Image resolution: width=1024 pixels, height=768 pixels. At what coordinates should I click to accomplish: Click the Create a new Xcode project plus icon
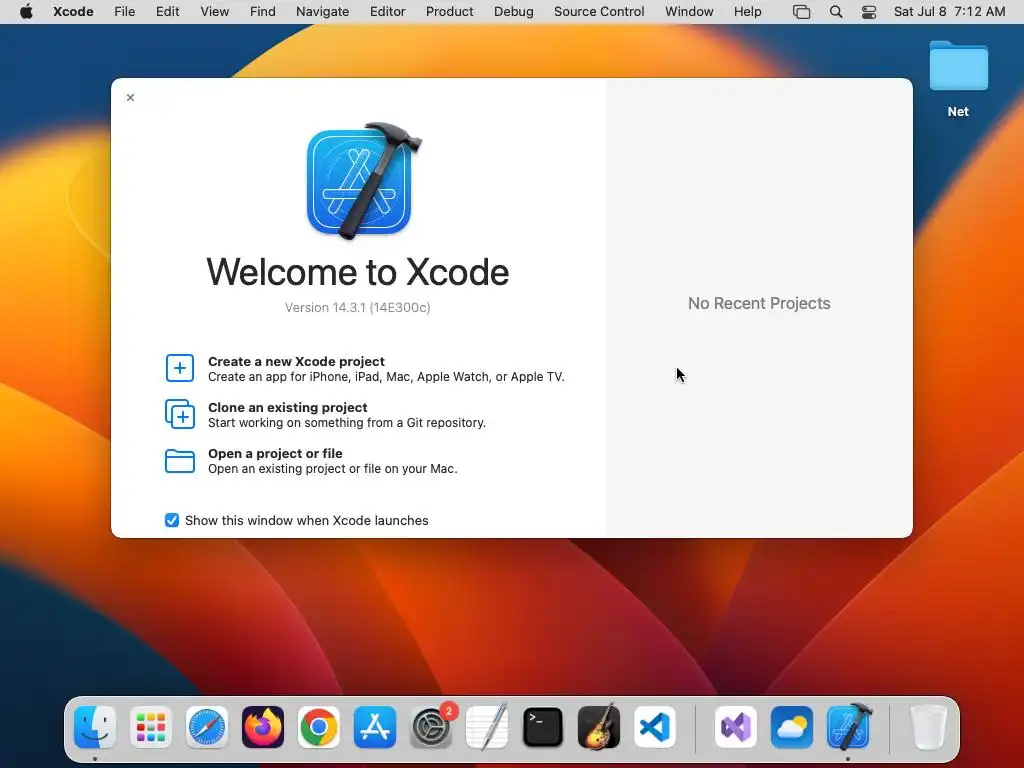click(x=180, y=368)
